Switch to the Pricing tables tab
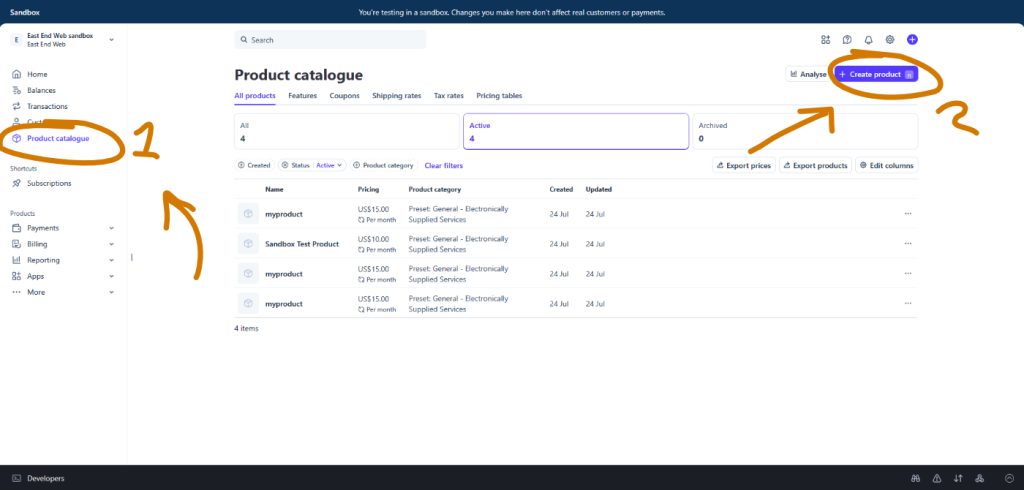This screenshot has width=1024, height=490. pyautogui.click(x=499, y=96)
